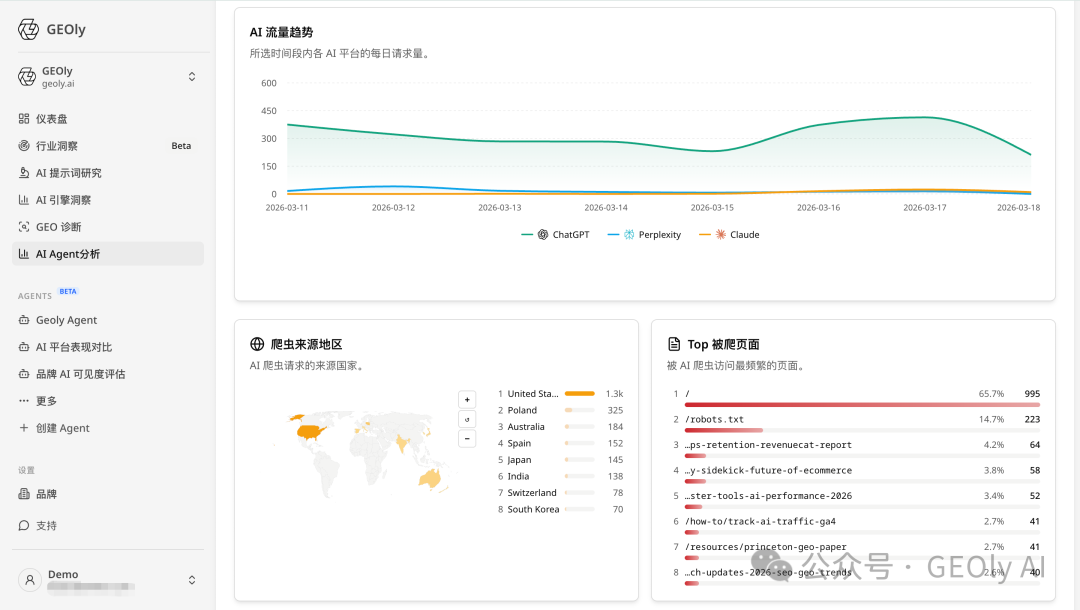Zoom out the map with minus button
Viewport: 1080px width, 610px height.
coord(467,439)
